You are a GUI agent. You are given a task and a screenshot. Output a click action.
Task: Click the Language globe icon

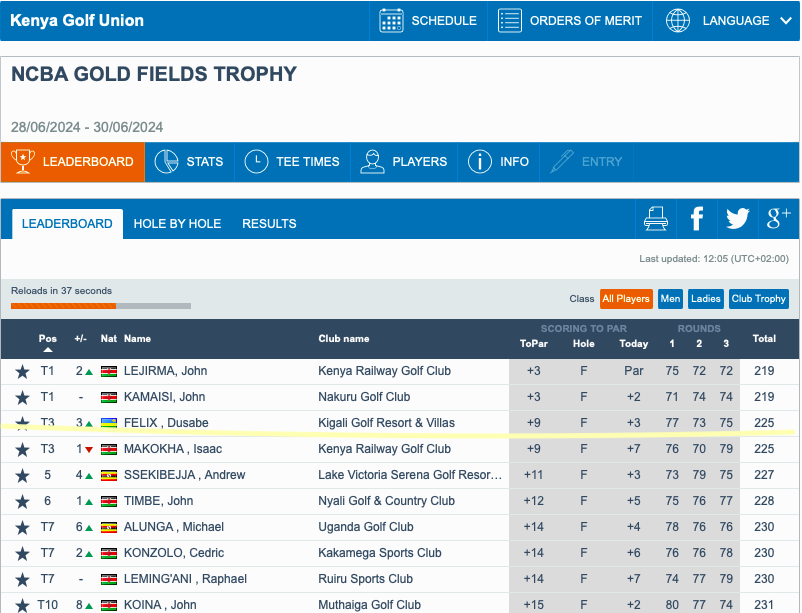(677, 20)
